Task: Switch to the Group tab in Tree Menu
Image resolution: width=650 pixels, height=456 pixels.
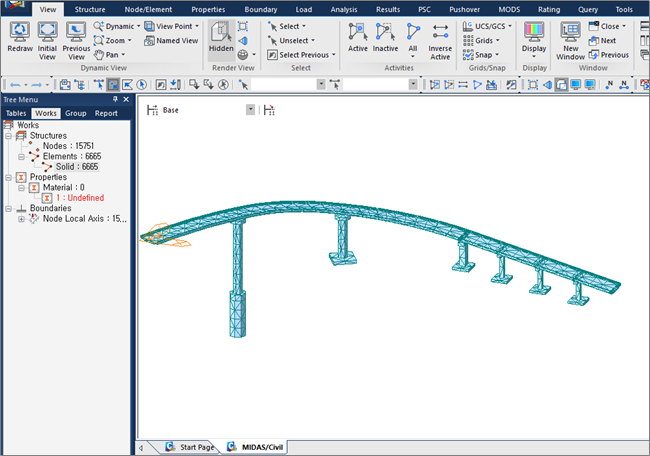Action: coord(76,114)
